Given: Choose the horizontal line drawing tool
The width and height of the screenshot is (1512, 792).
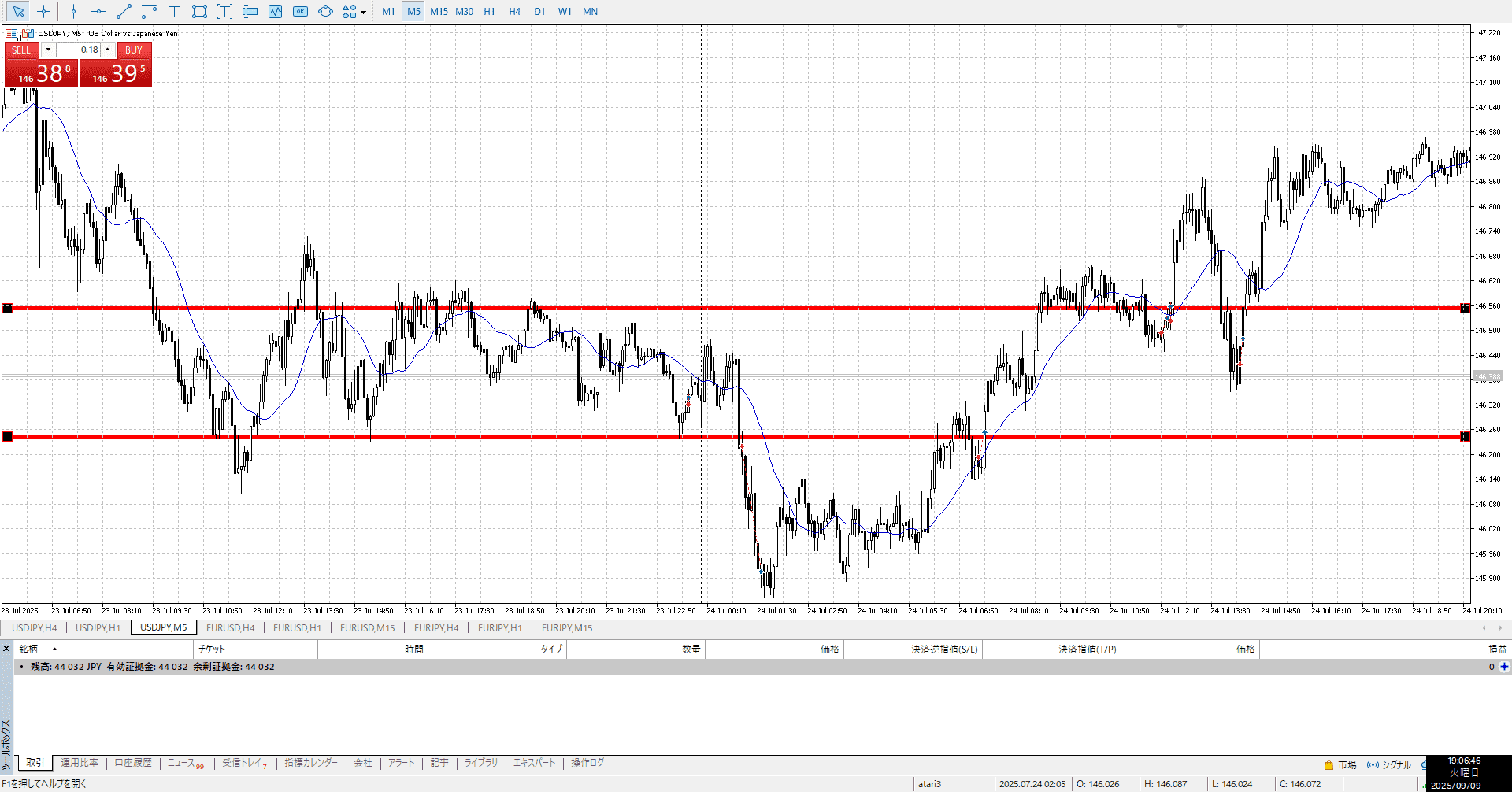Looking at the screenshot, I should [98, 11].
